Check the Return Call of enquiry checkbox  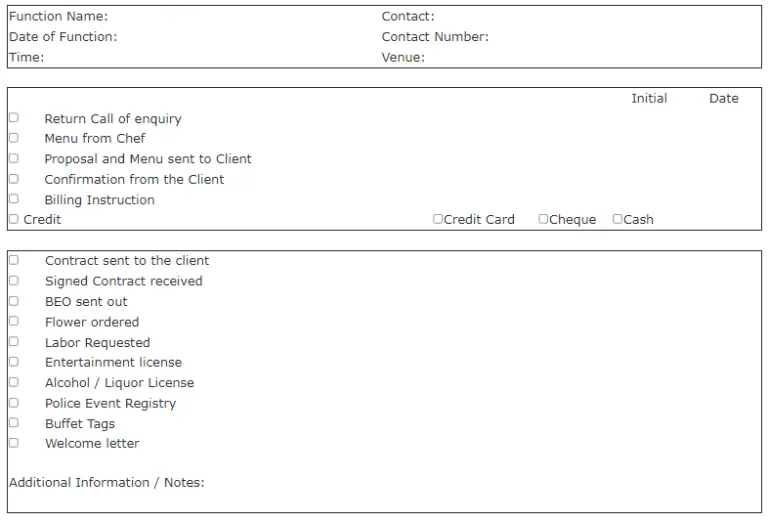point(14,118)
